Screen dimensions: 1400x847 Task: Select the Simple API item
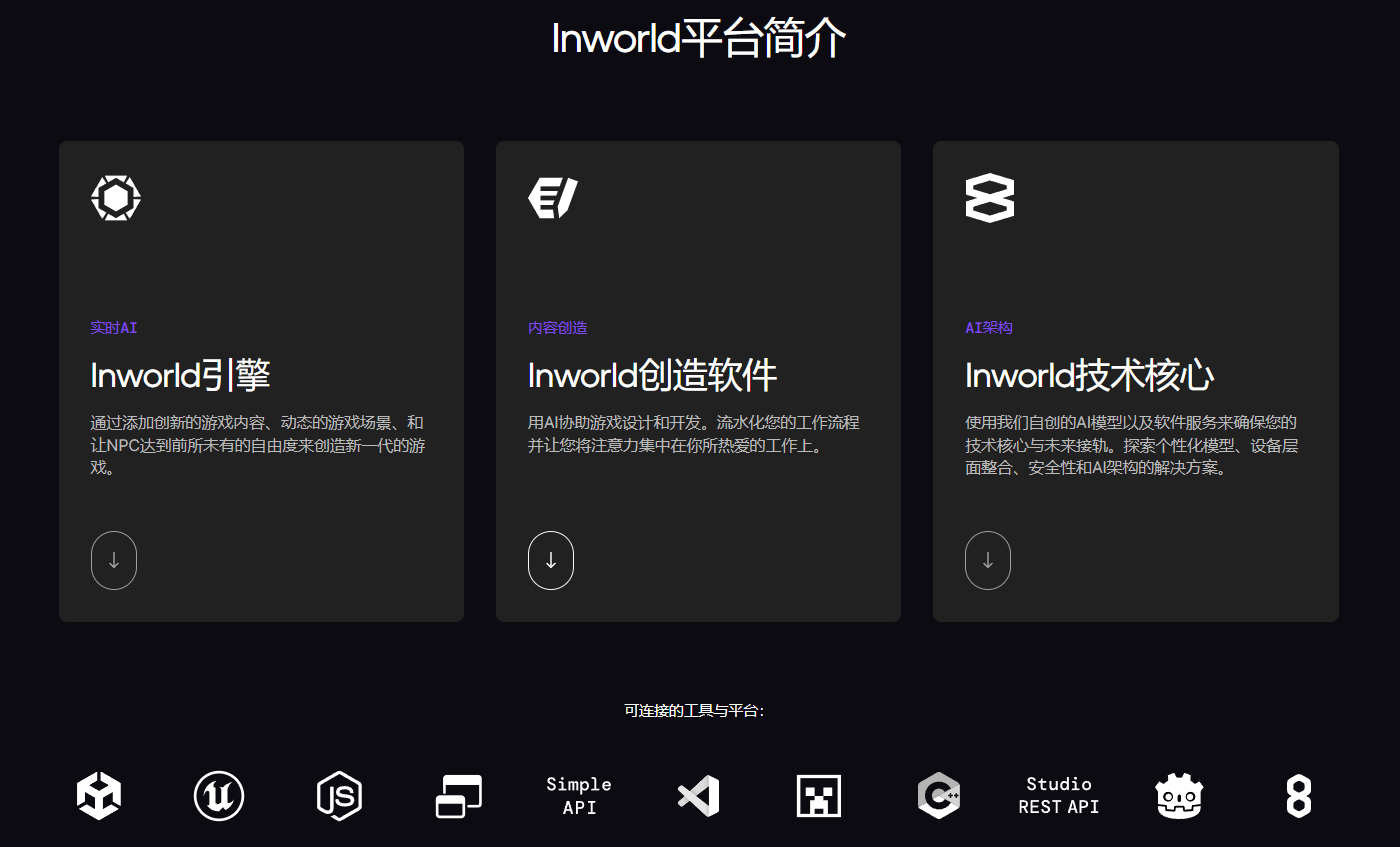coord(578,796)
